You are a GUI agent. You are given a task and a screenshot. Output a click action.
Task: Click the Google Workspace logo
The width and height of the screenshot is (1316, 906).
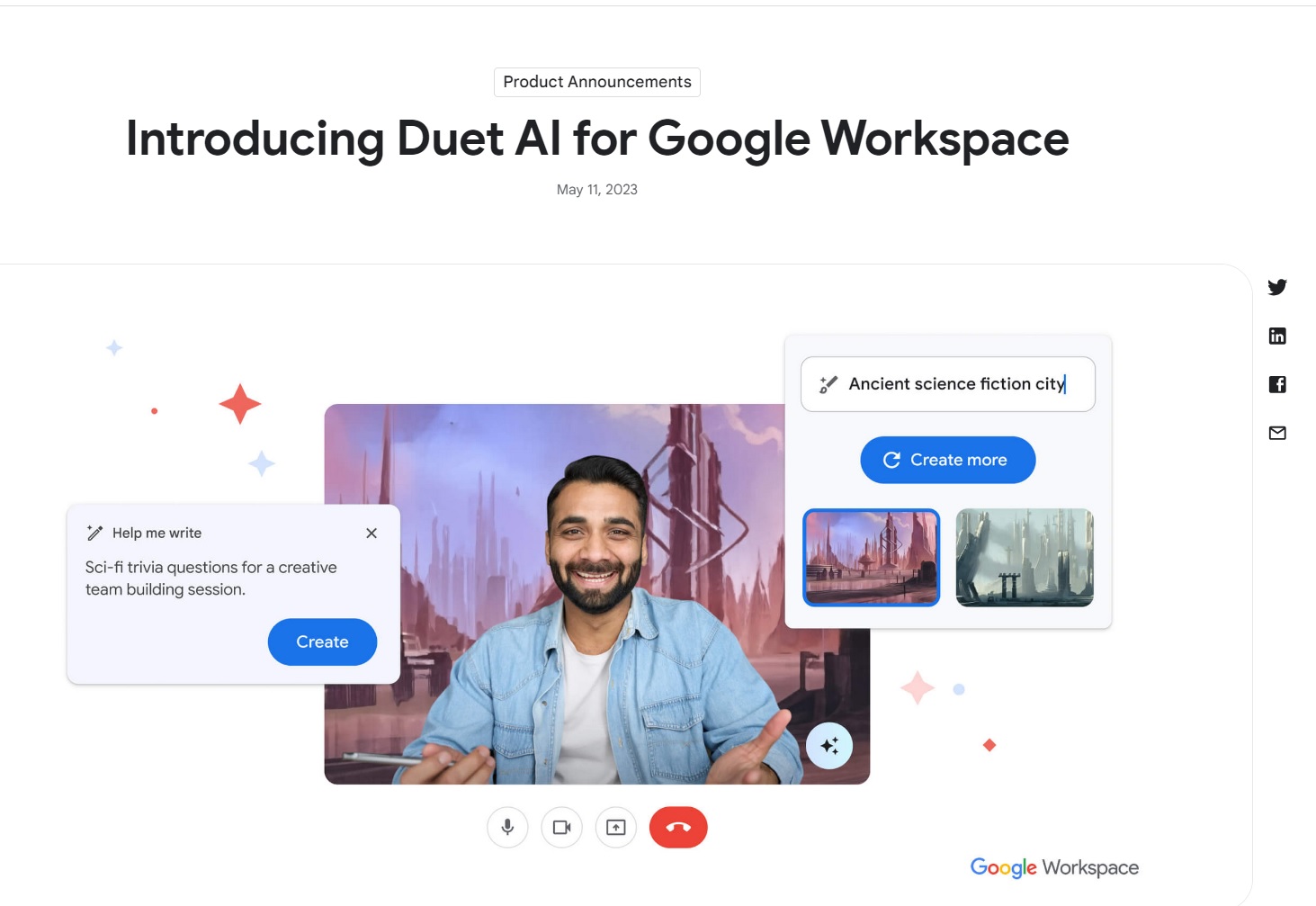click(1053, 866)
